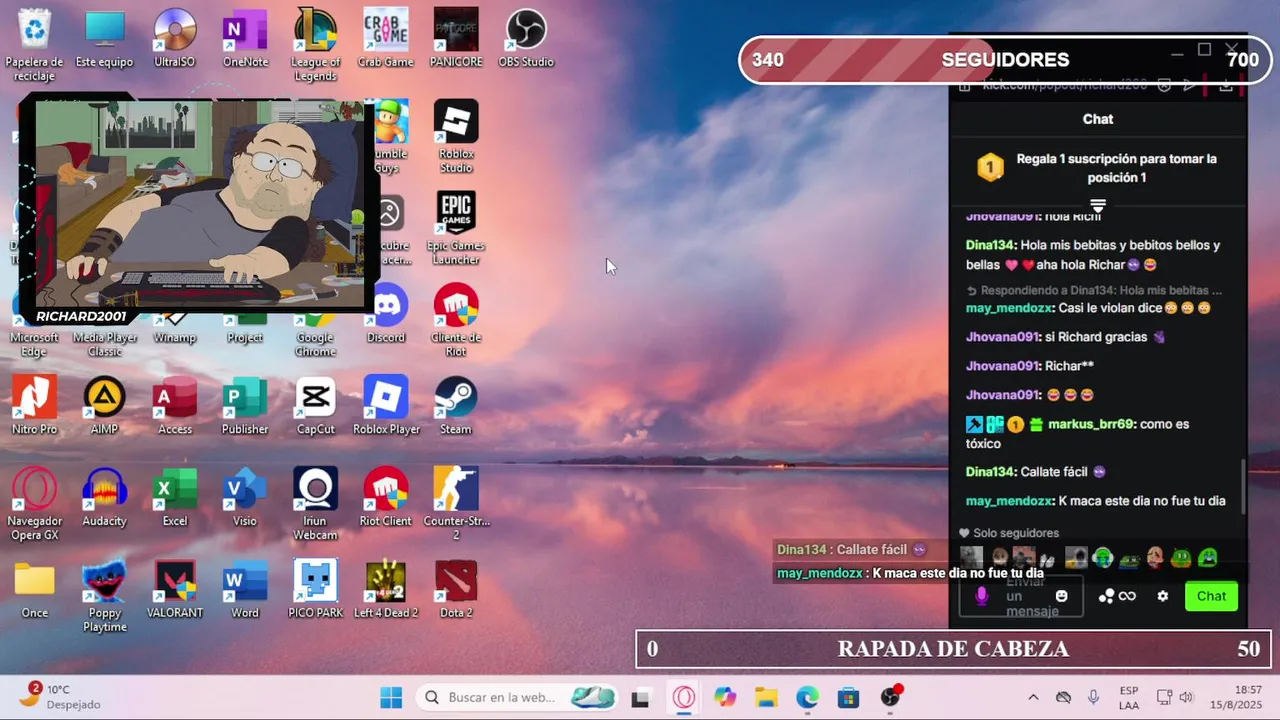Click the gold position 1 badge
The width and height of the screenshot is (1280, 720).
[x=990, y=167]
